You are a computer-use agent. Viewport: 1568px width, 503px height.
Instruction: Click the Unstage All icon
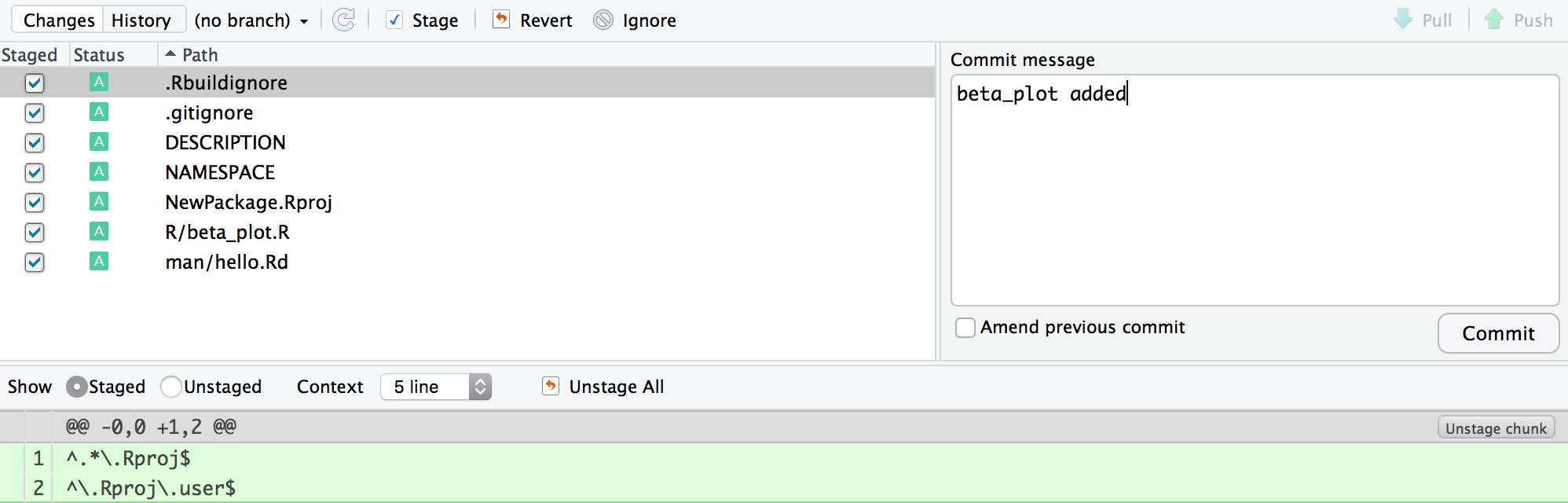551,386
